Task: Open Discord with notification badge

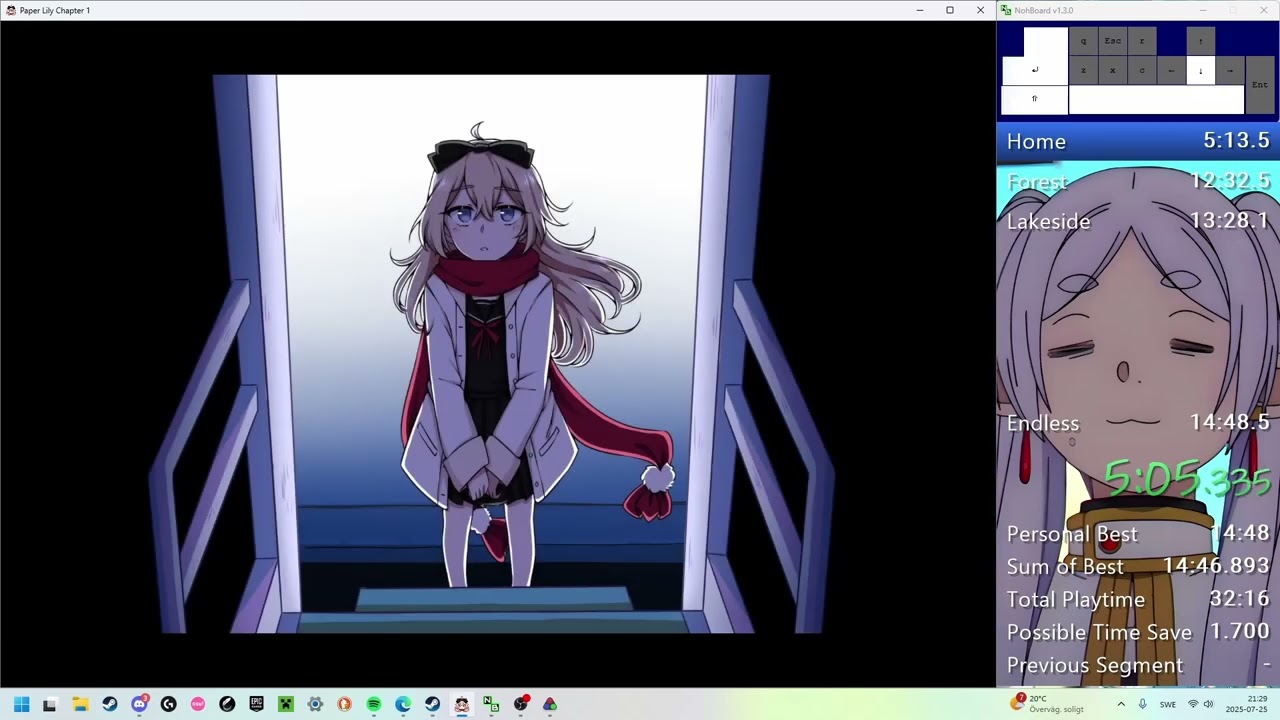Action: click(139, 704)
